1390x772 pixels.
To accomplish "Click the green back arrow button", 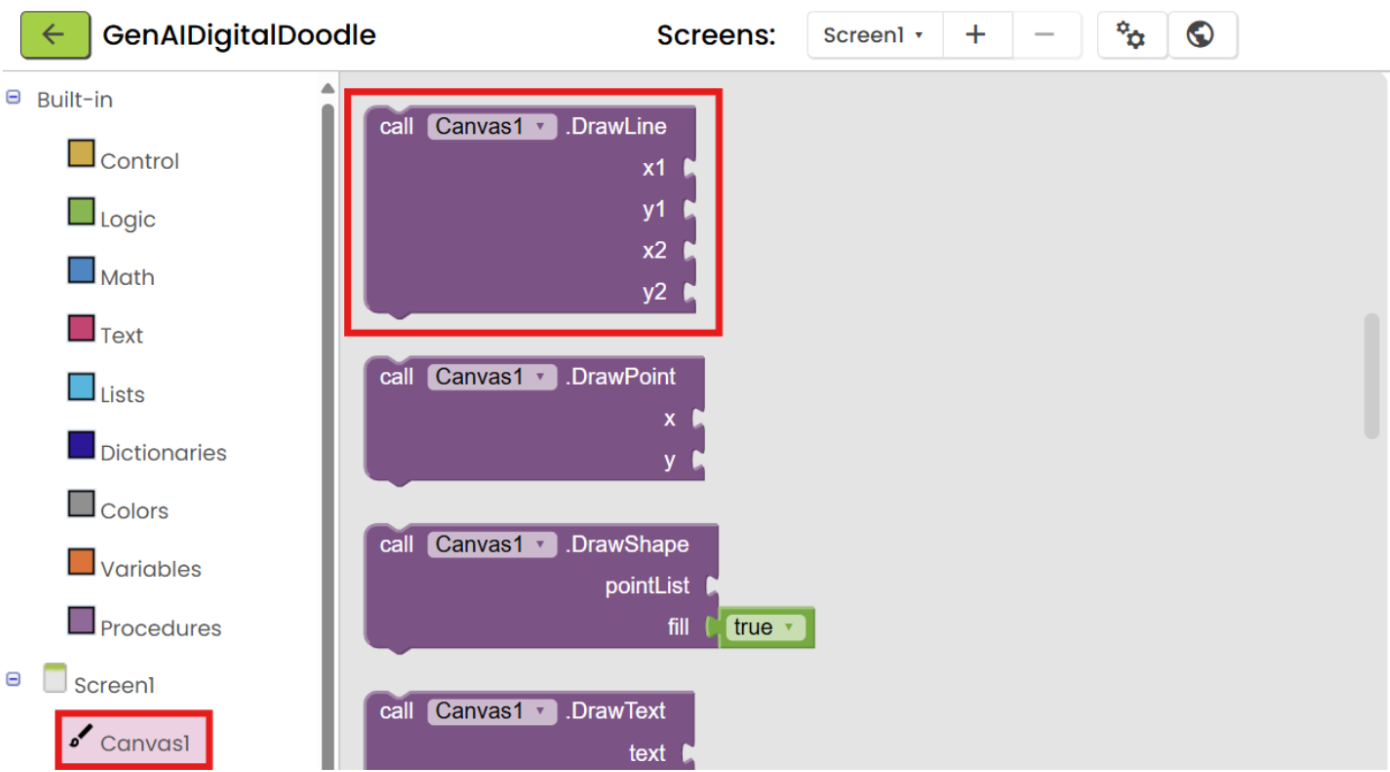I will (55, 35).
